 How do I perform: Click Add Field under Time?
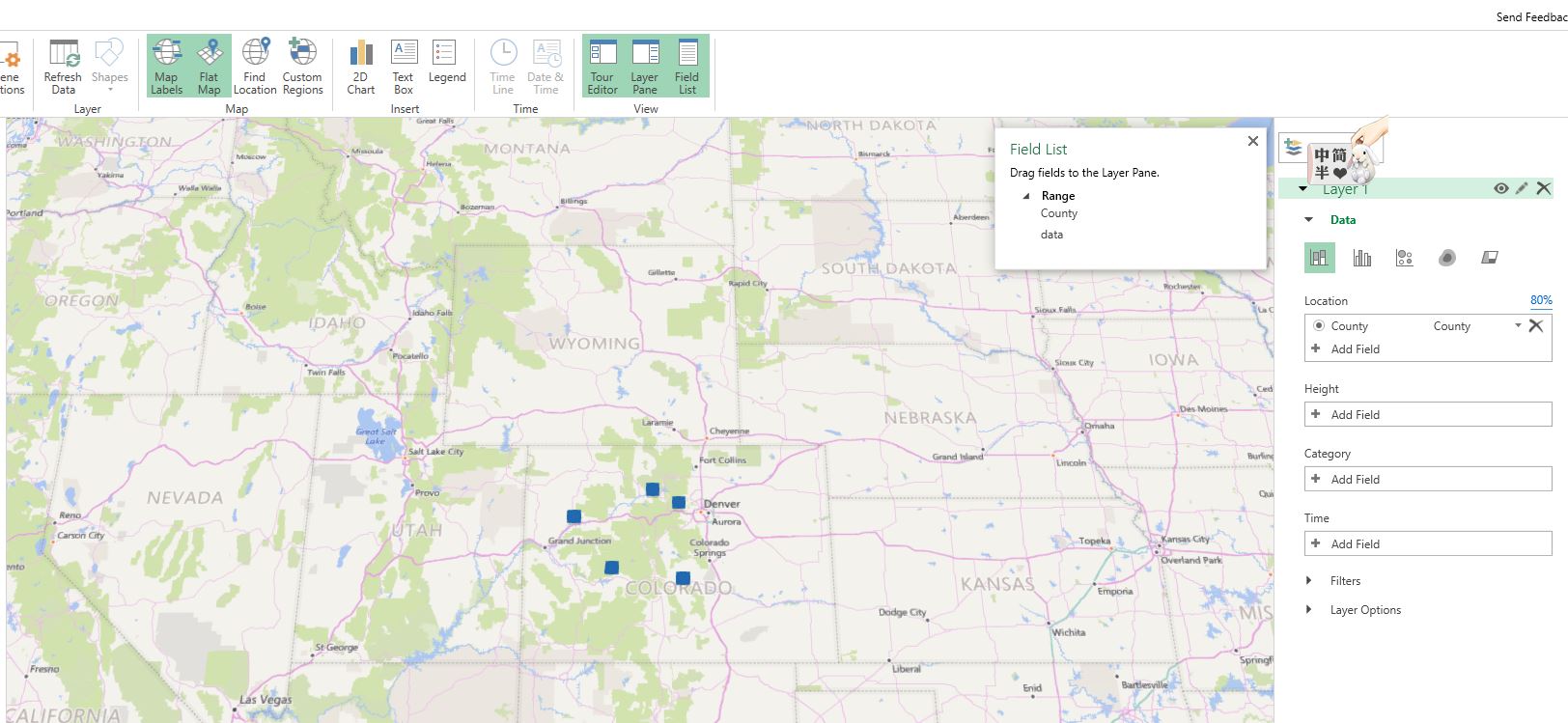click(1428, 543)
